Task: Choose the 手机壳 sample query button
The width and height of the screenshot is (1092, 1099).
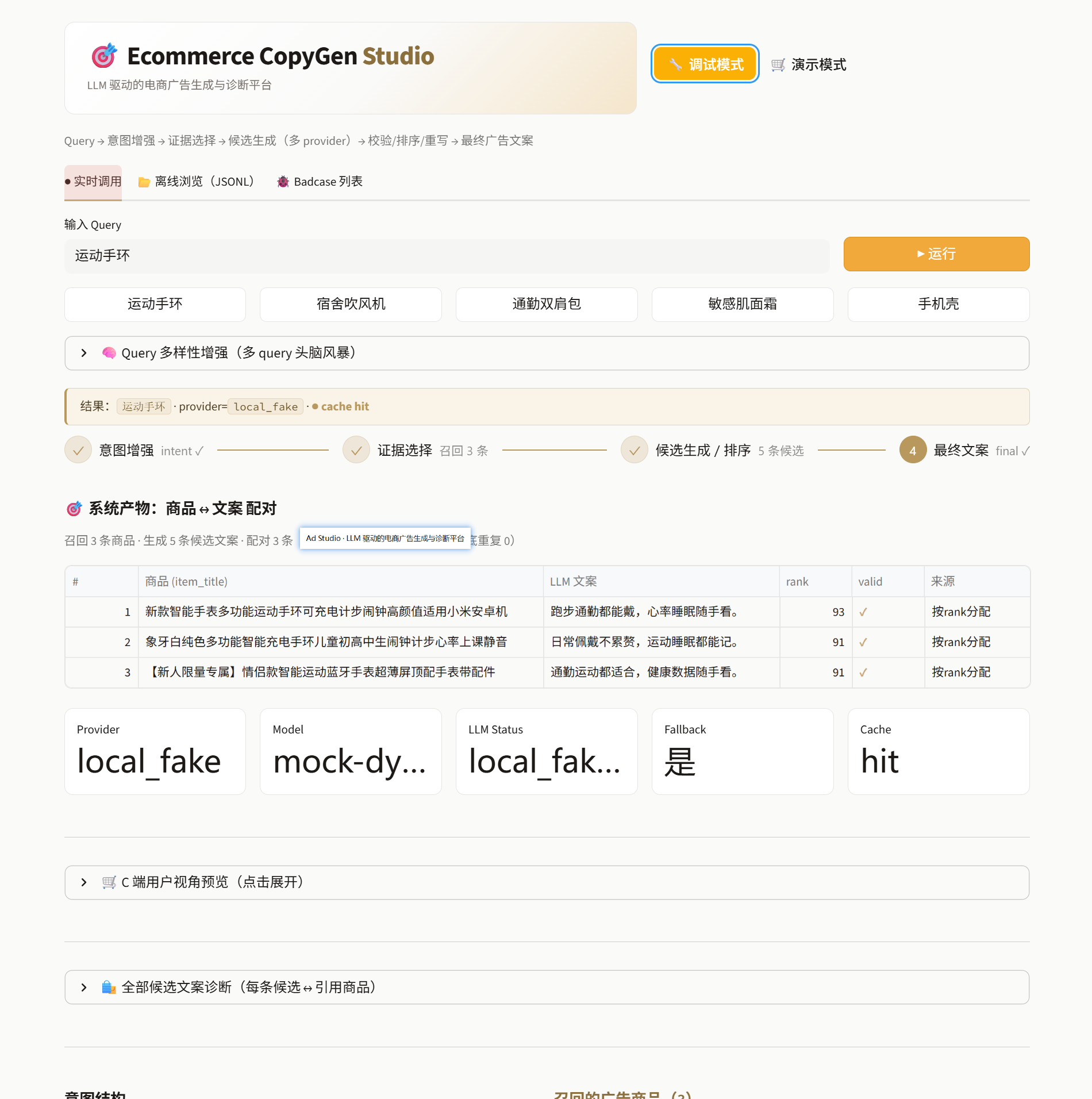Action: 939,304
